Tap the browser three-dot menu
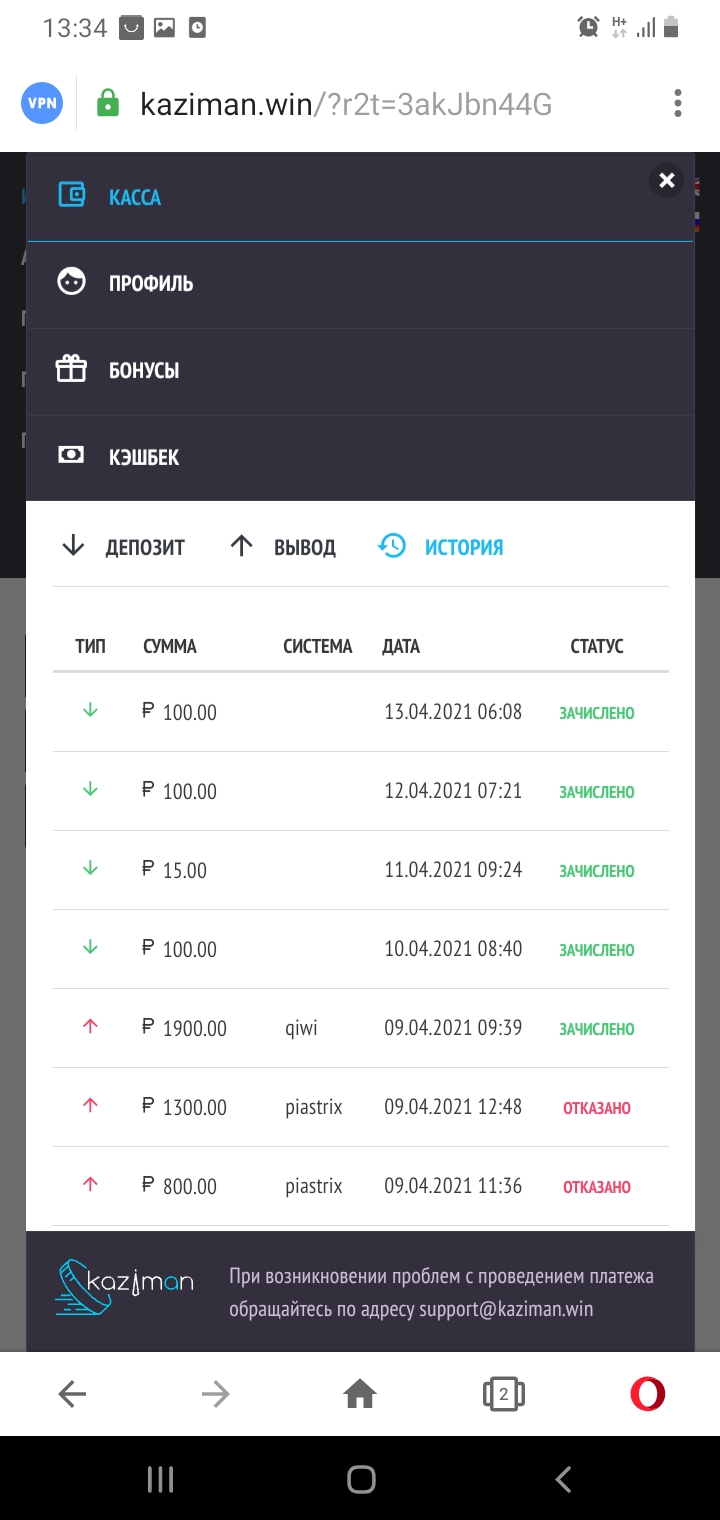This screenshot has height=1520, width=720. click(678, 103)
